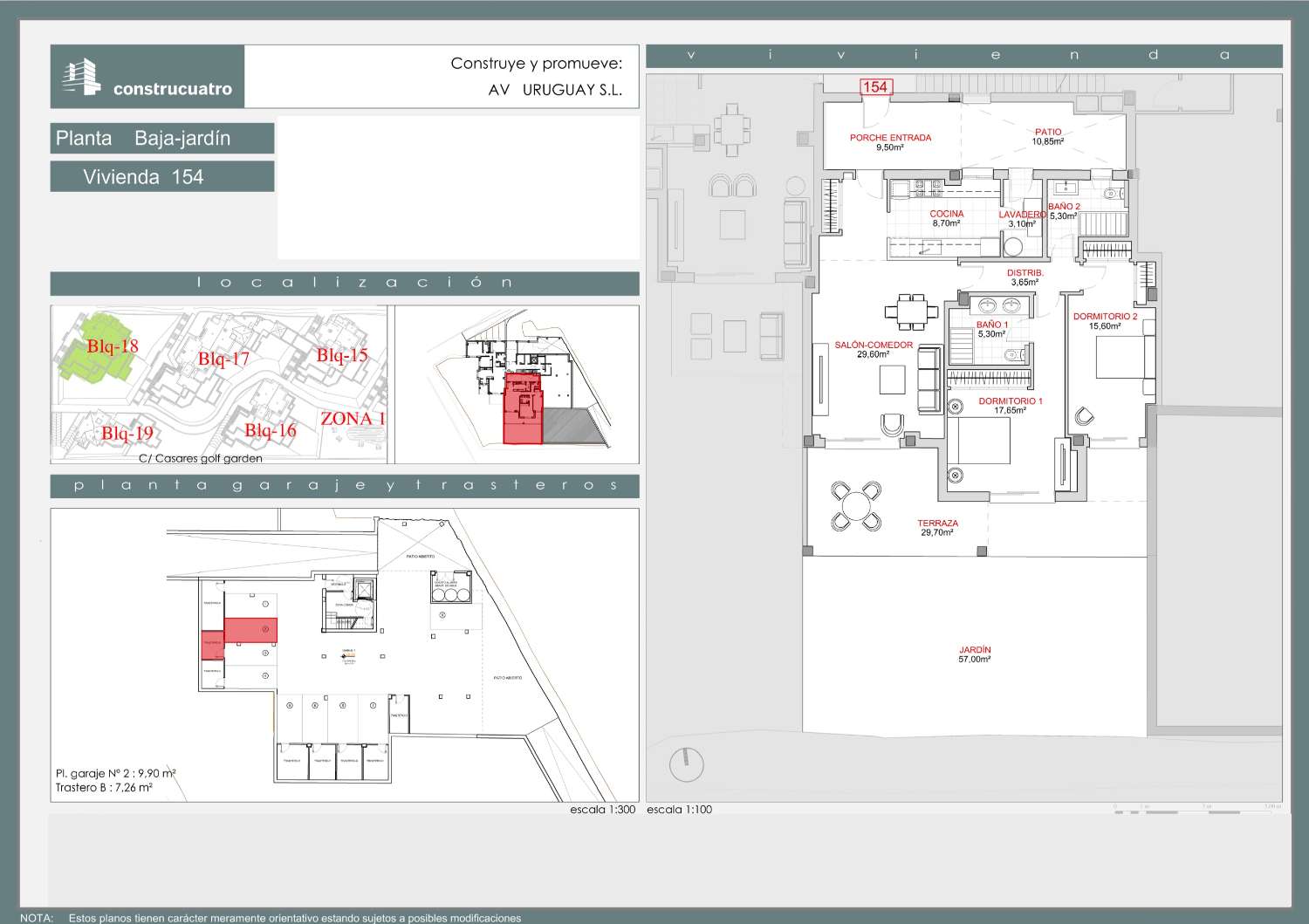
Task: Click the Planta Baja-jardín title box
Action: (162, 138)
